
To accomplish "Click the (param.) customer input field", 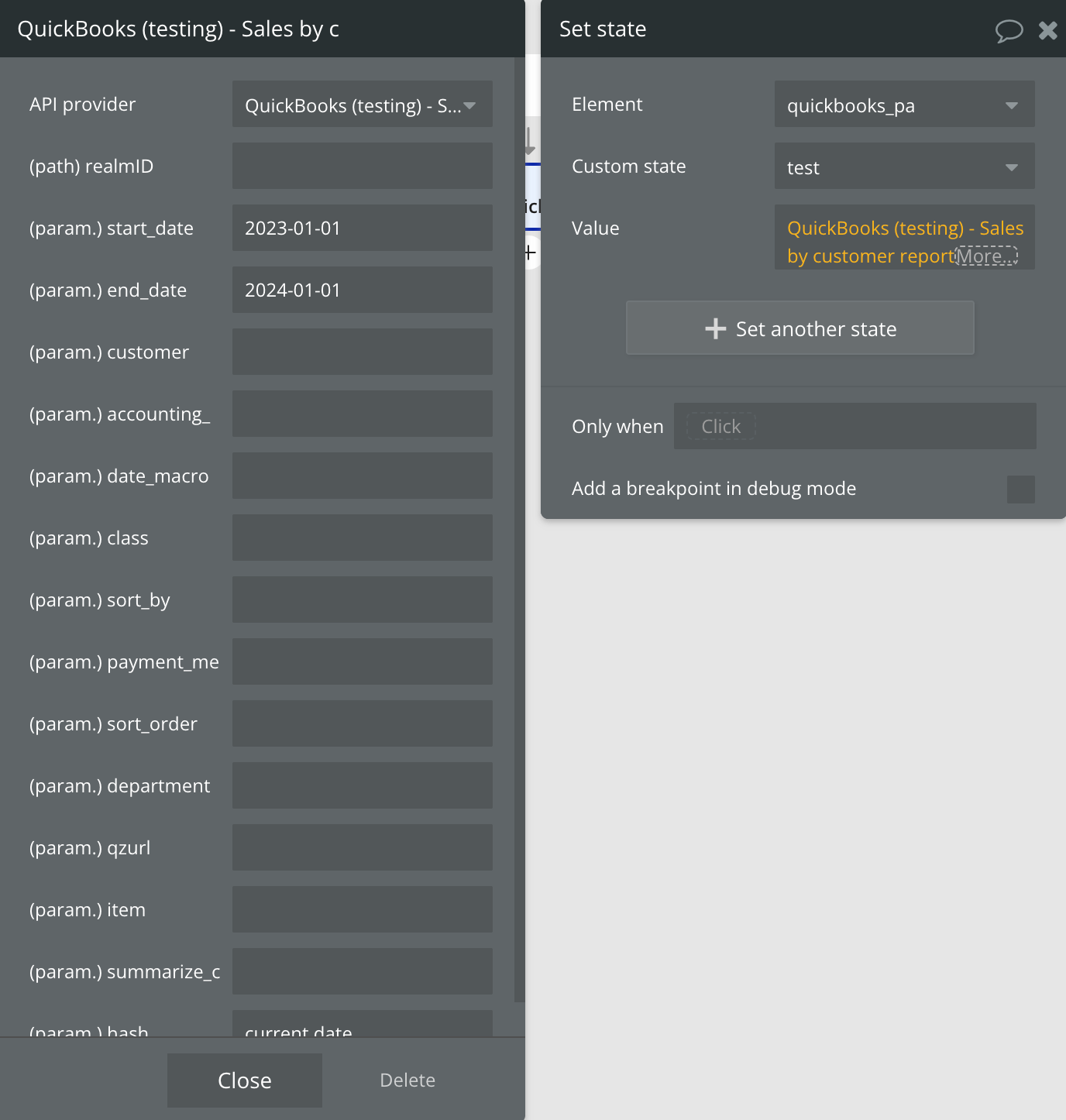I will click(x=363, y=352).
